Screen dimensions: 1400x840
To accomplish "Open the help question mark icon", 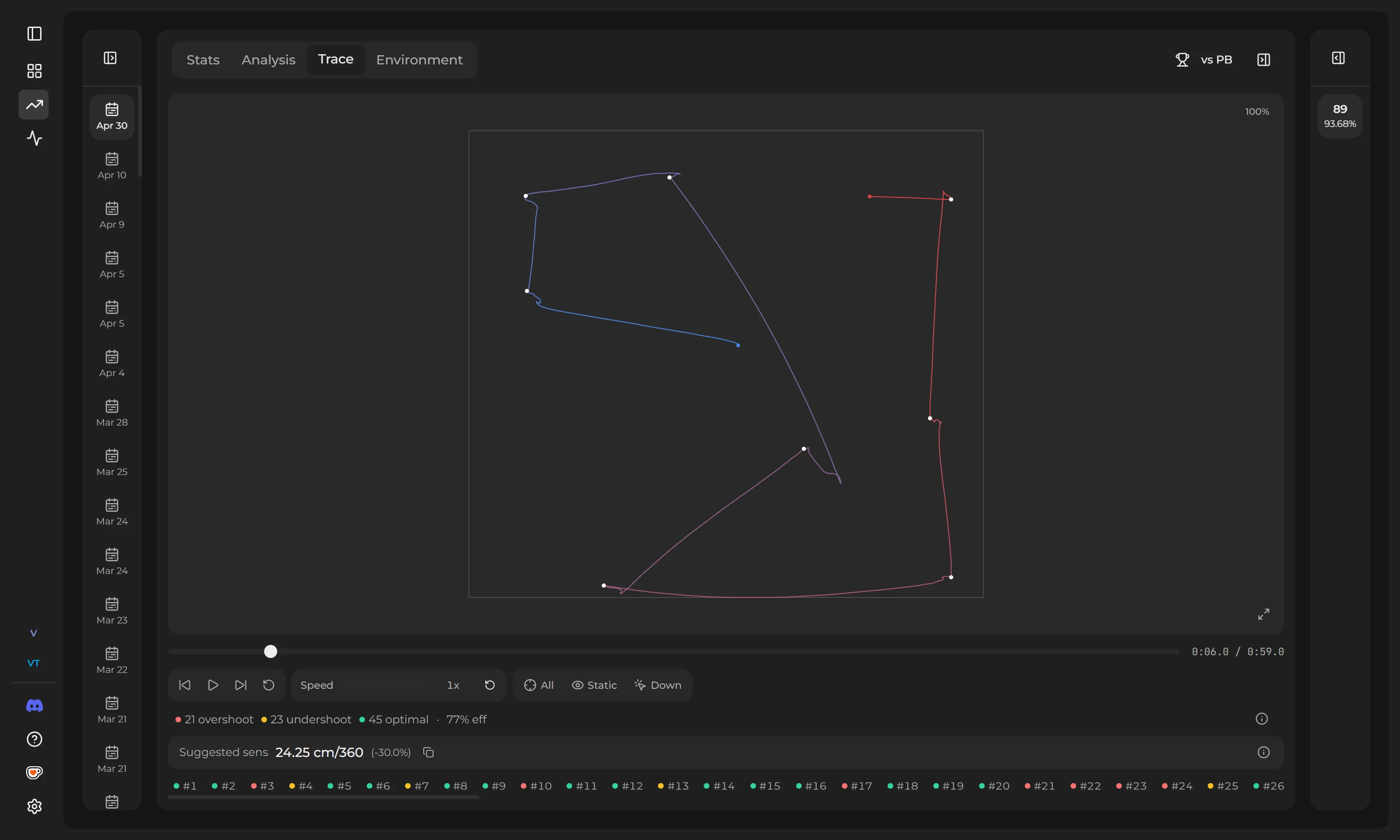I will [x=35, y=739].
